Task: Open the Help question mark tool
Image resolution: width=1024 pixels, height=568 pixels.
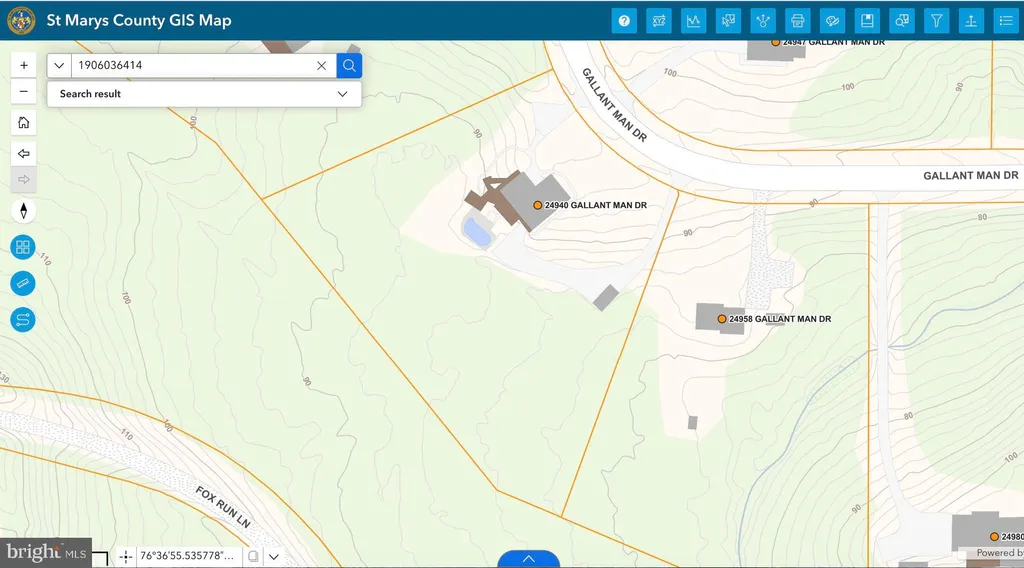Action: (624, 21)
